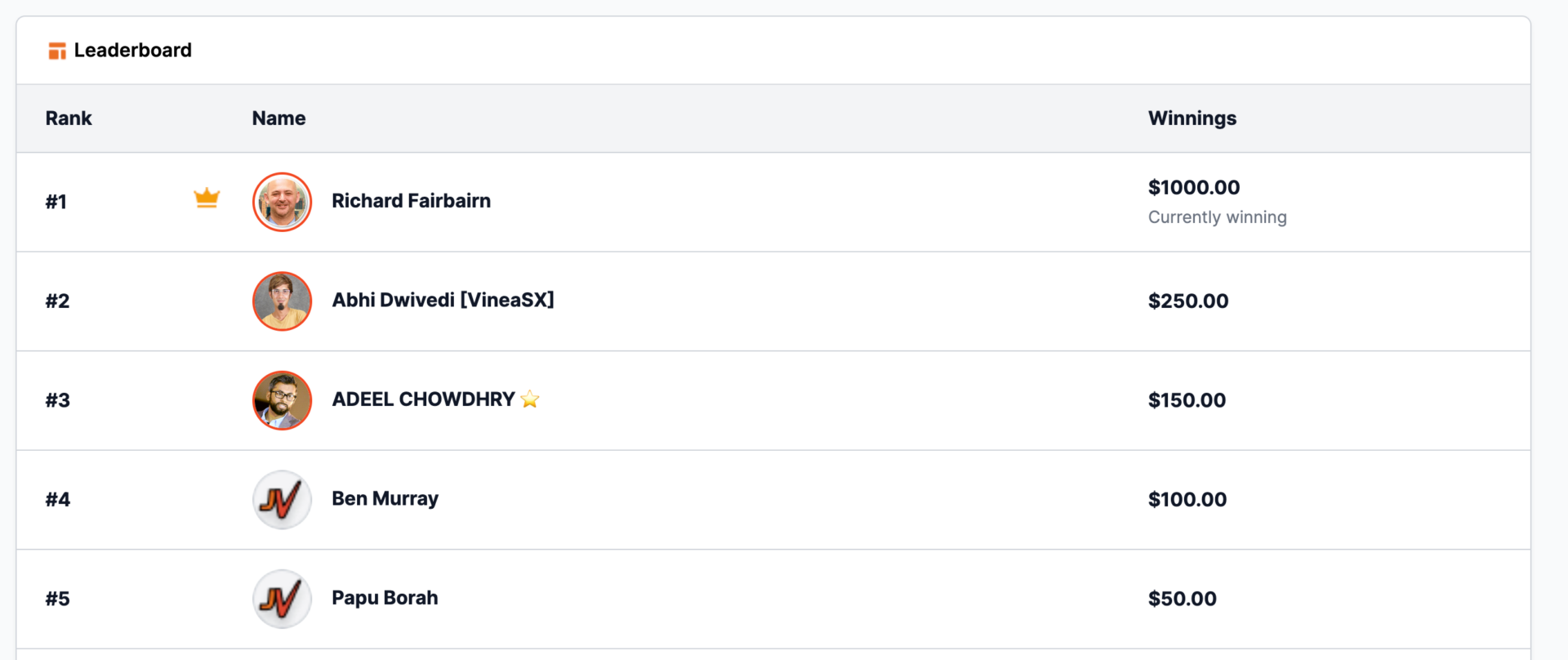Click the Leaderboard title text
Viewport: 1568px width, 660px height.
tap(133, 50)
